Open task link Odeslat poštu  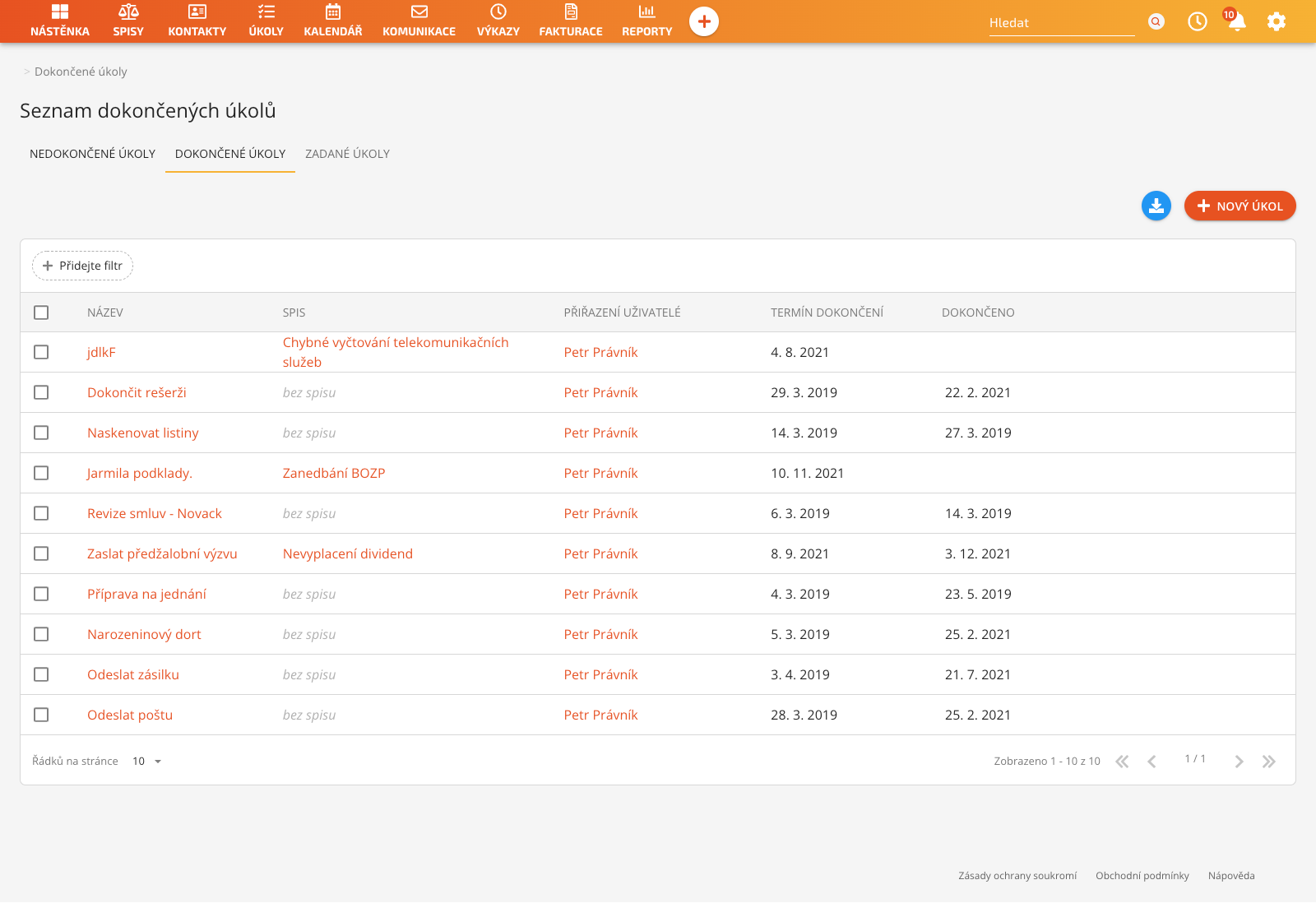[130, 715]
